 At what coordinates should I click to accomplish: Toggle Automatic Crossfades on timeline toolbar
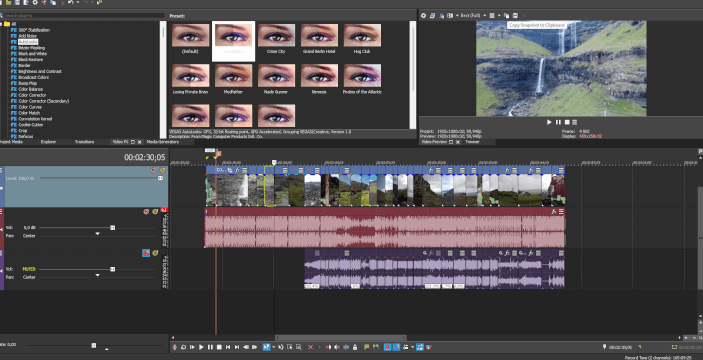(396, 347)
